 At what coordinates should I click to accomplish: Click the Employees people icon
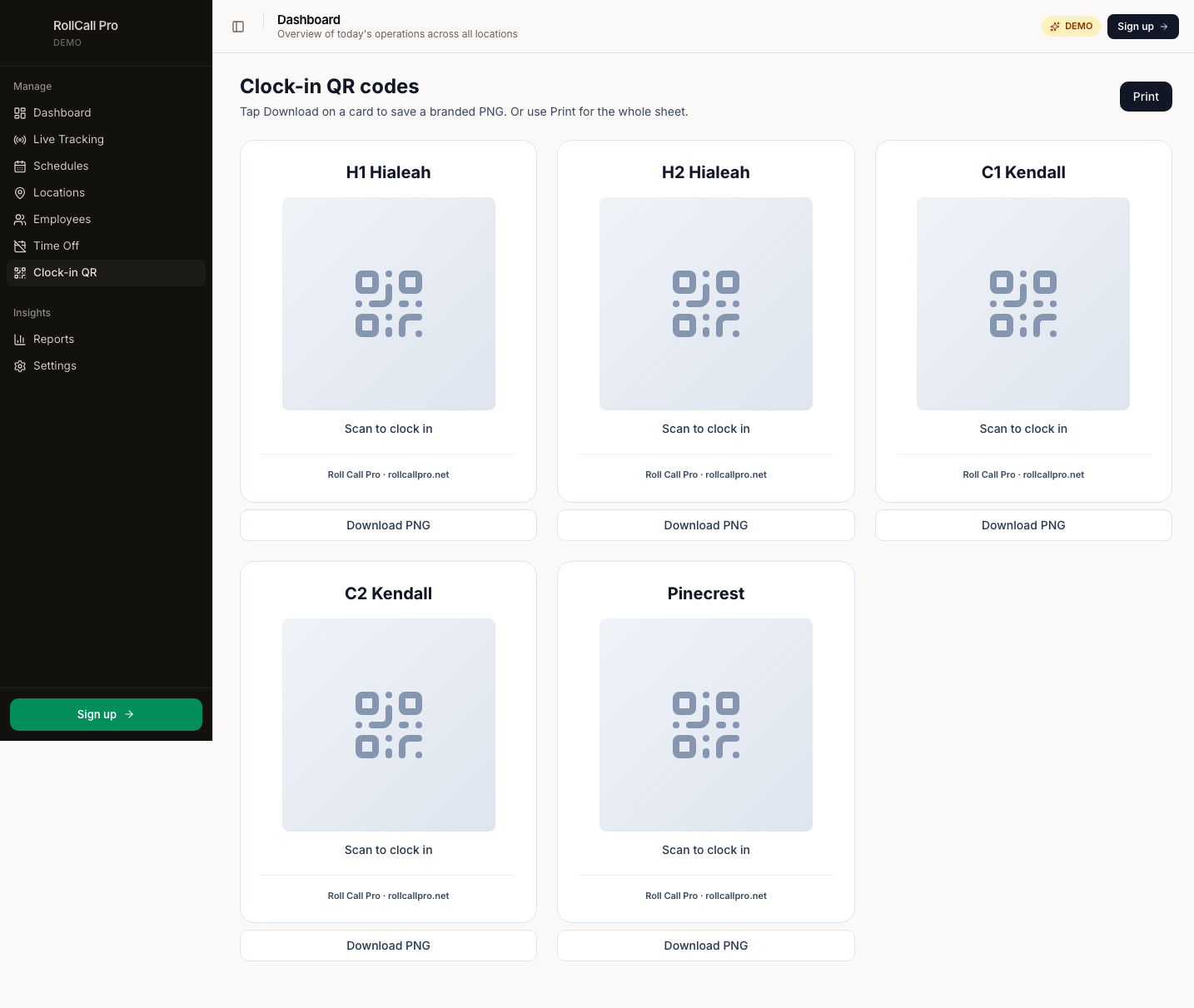pyautogui.click(x=20, y=220)
